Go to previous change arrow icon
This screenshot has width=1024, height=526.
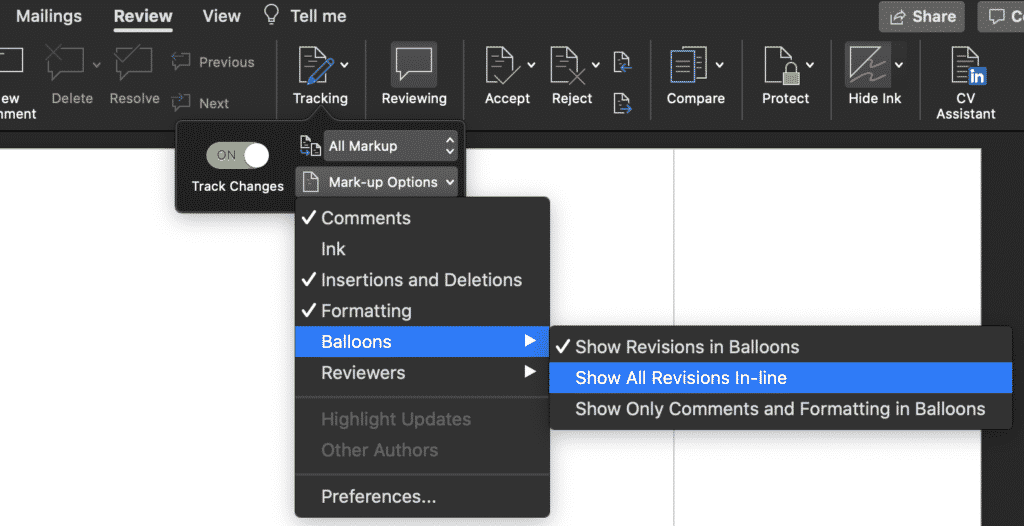[622, 63]
